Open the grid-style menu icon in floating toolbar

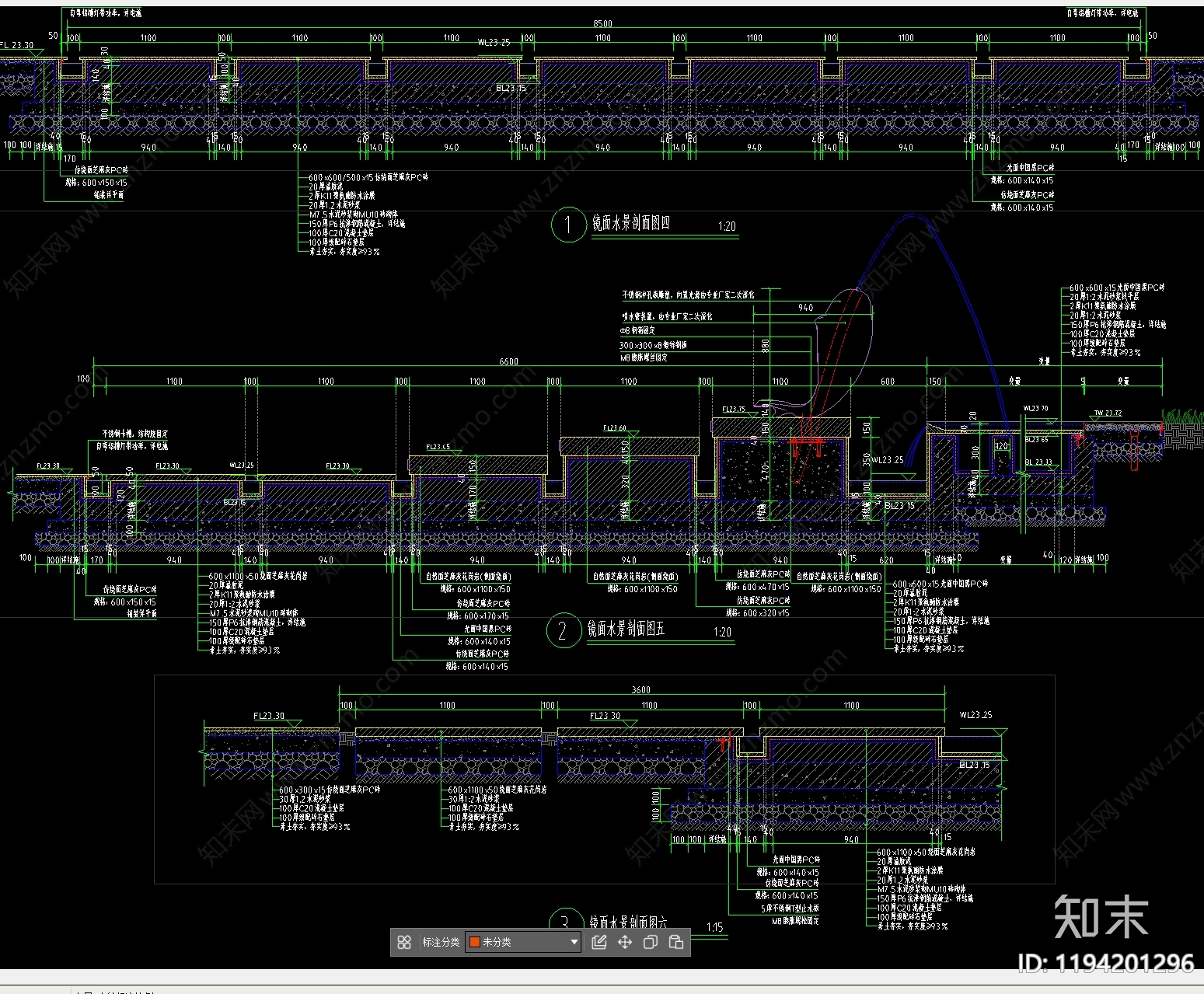click(404, 942)
